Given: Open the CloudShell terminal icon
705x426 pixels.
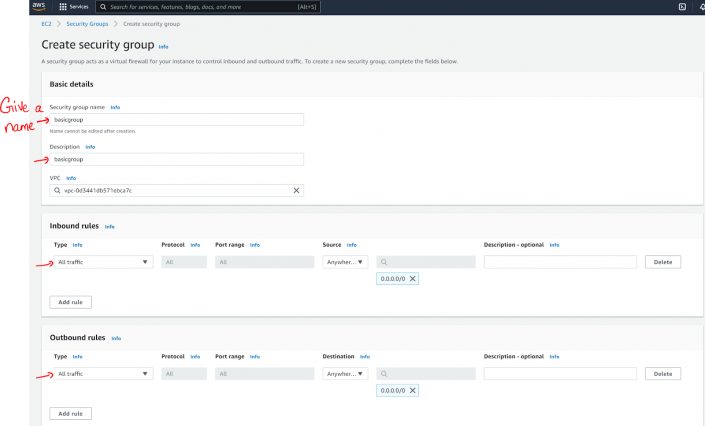Looking at the screenshot, I should pyautogui.click(x=681, y=7).
